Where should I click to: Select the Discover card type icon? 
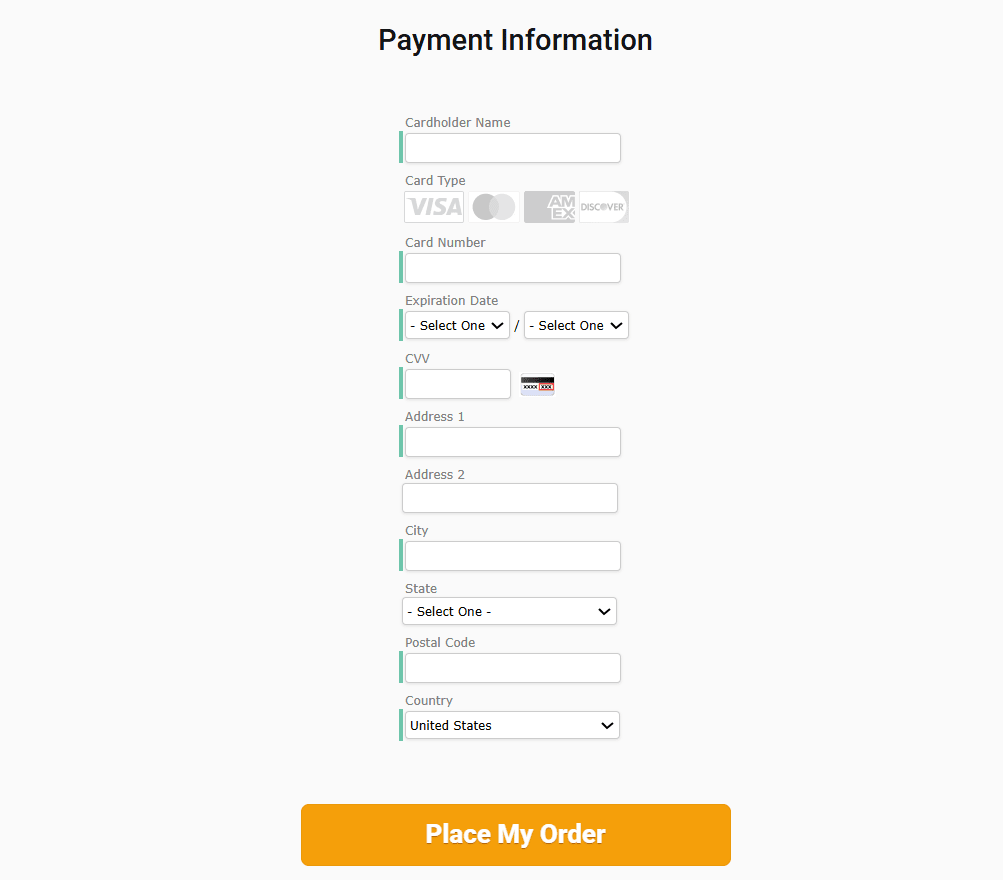click(x=603, y=206)
